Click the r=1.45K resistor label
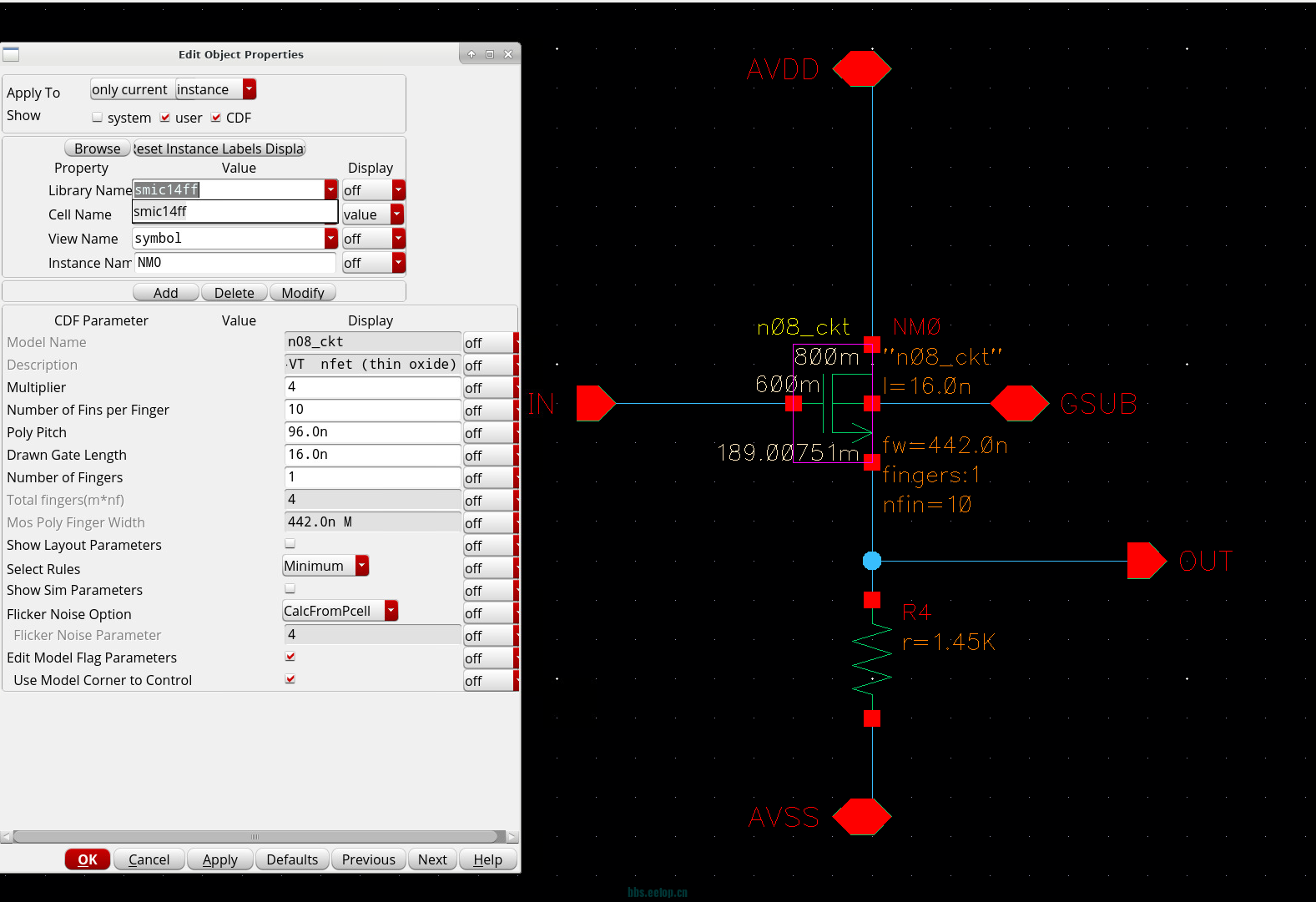 [949, 642]
